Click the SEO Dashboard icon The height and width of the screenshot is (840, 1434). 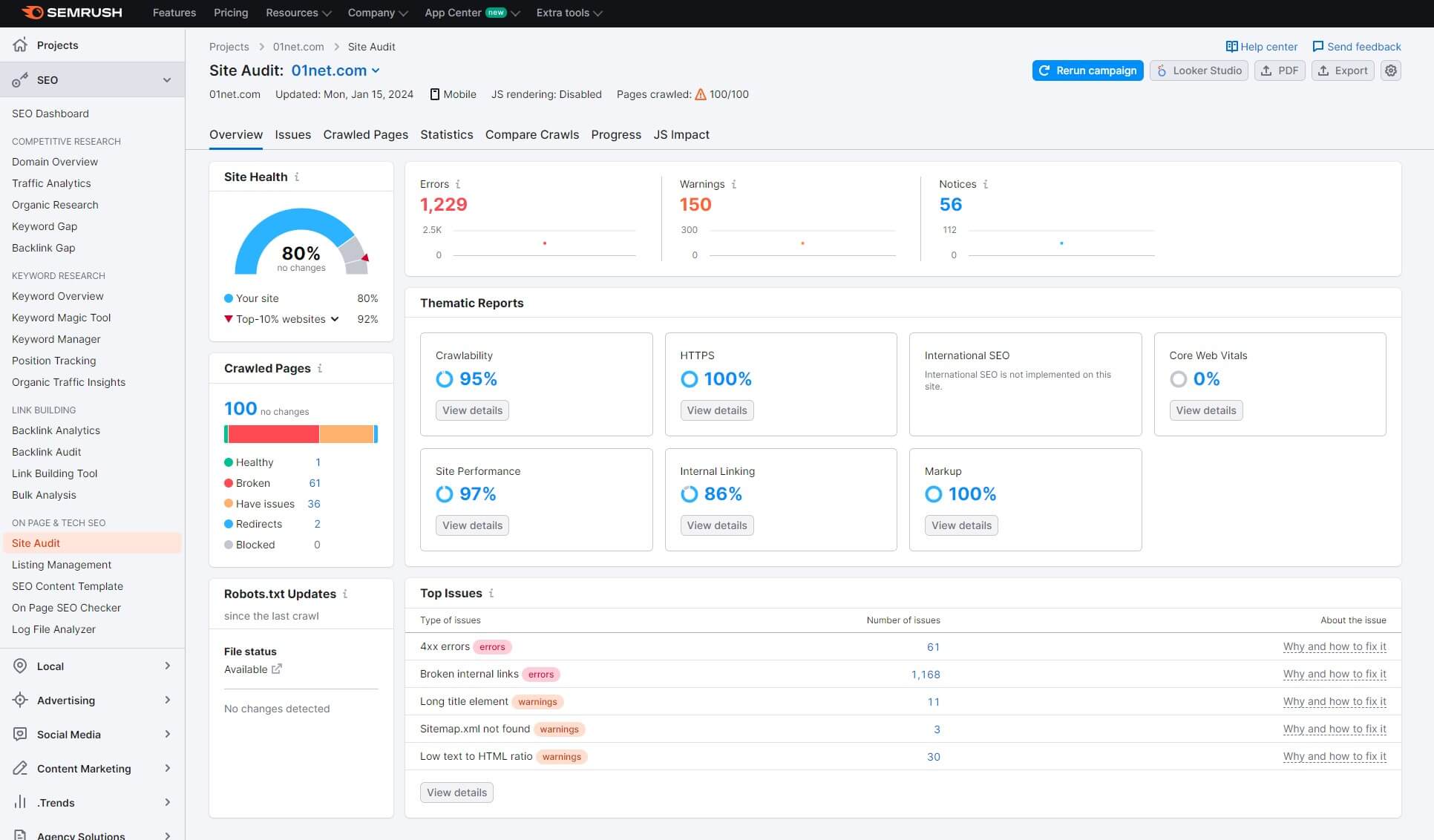click(50, 113)
